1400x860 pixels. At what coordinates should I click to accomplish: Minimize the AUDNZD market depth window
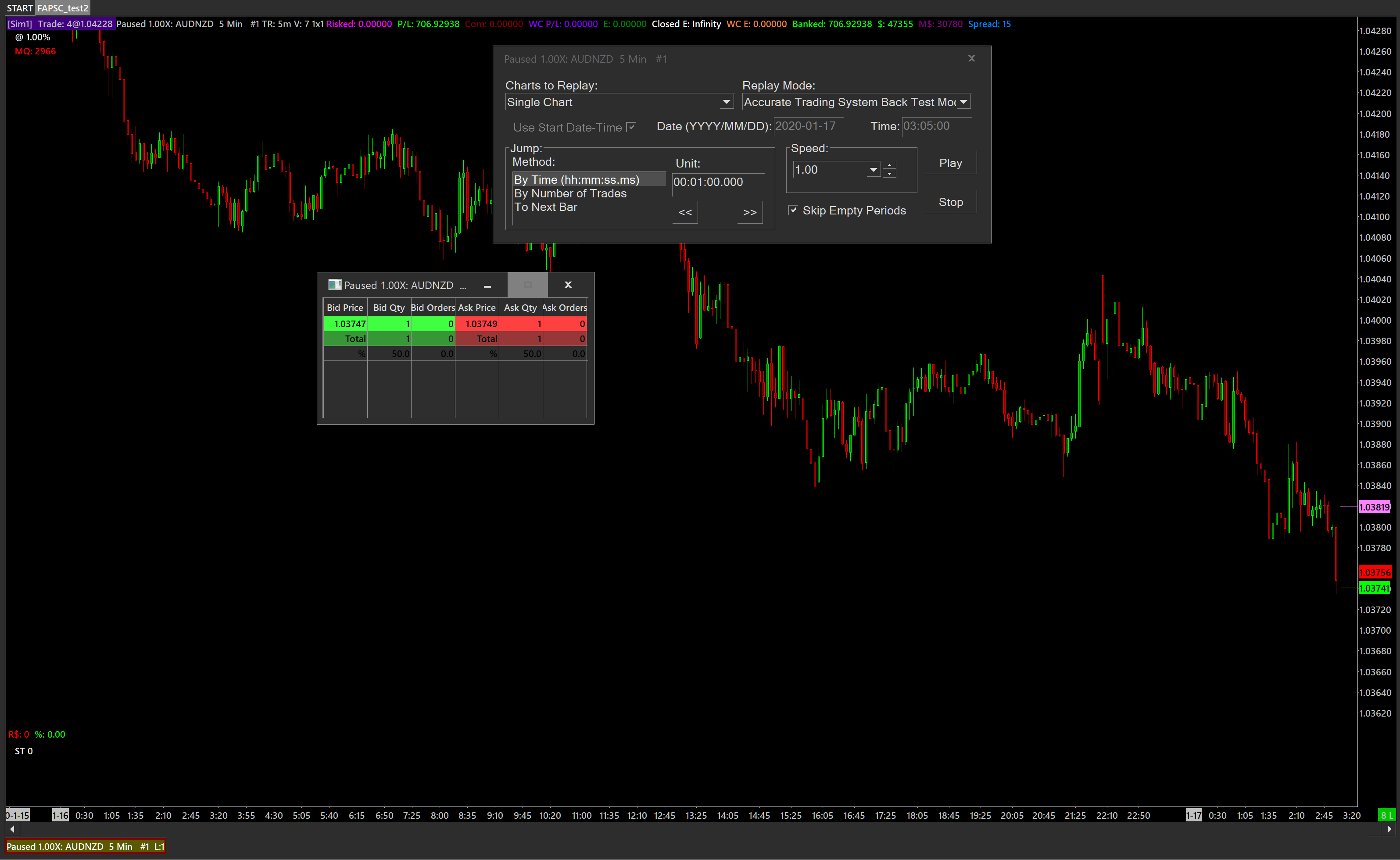coord(487,285)
